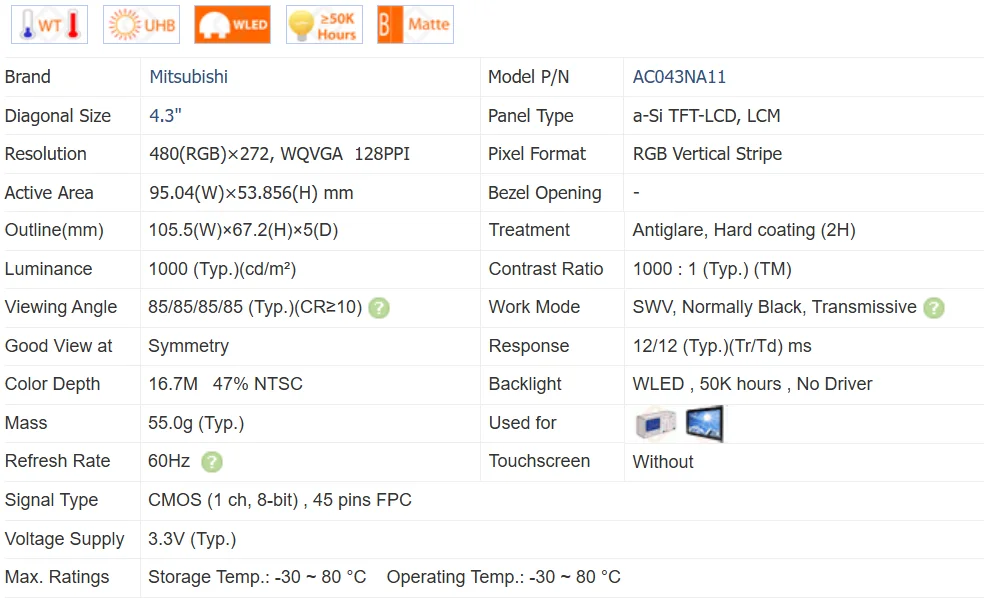The image size is (984, 598).
Task: Click the Pixel Format label
Action: point(537,154)
